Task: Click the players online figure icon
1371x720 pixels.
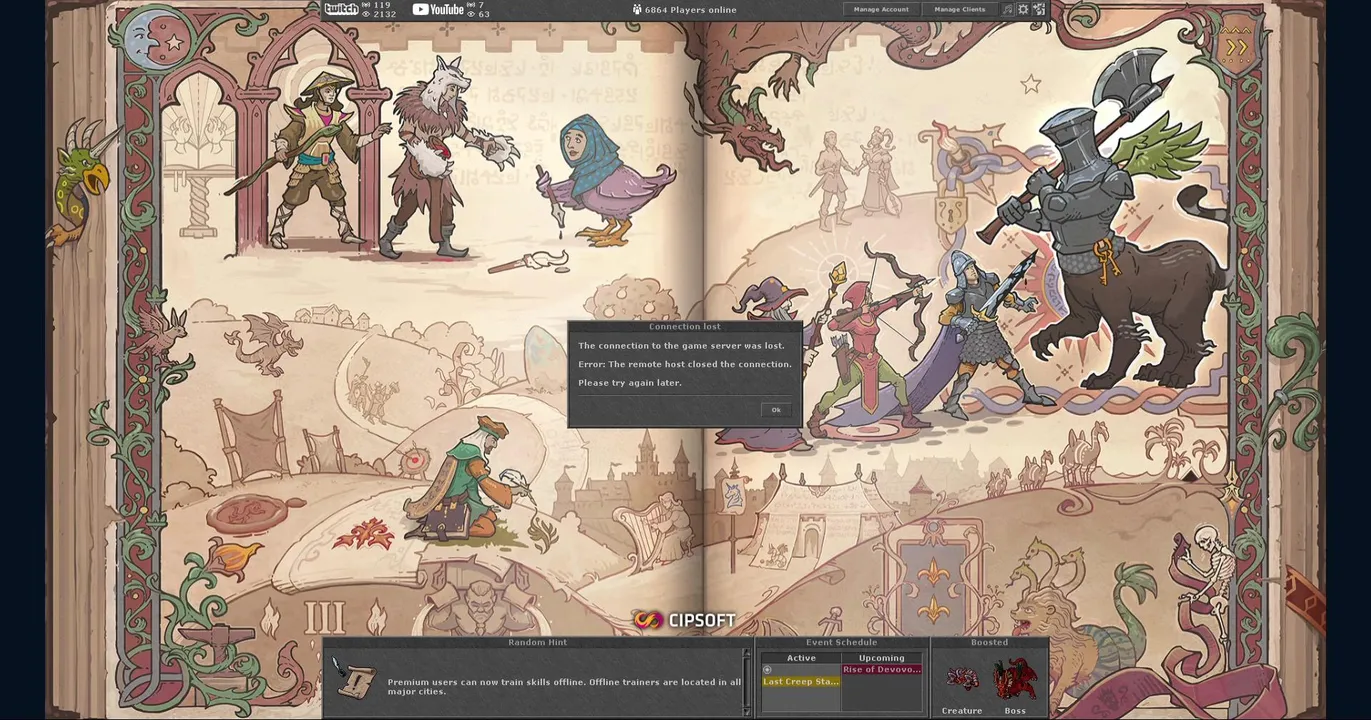Action: (637, 10)
